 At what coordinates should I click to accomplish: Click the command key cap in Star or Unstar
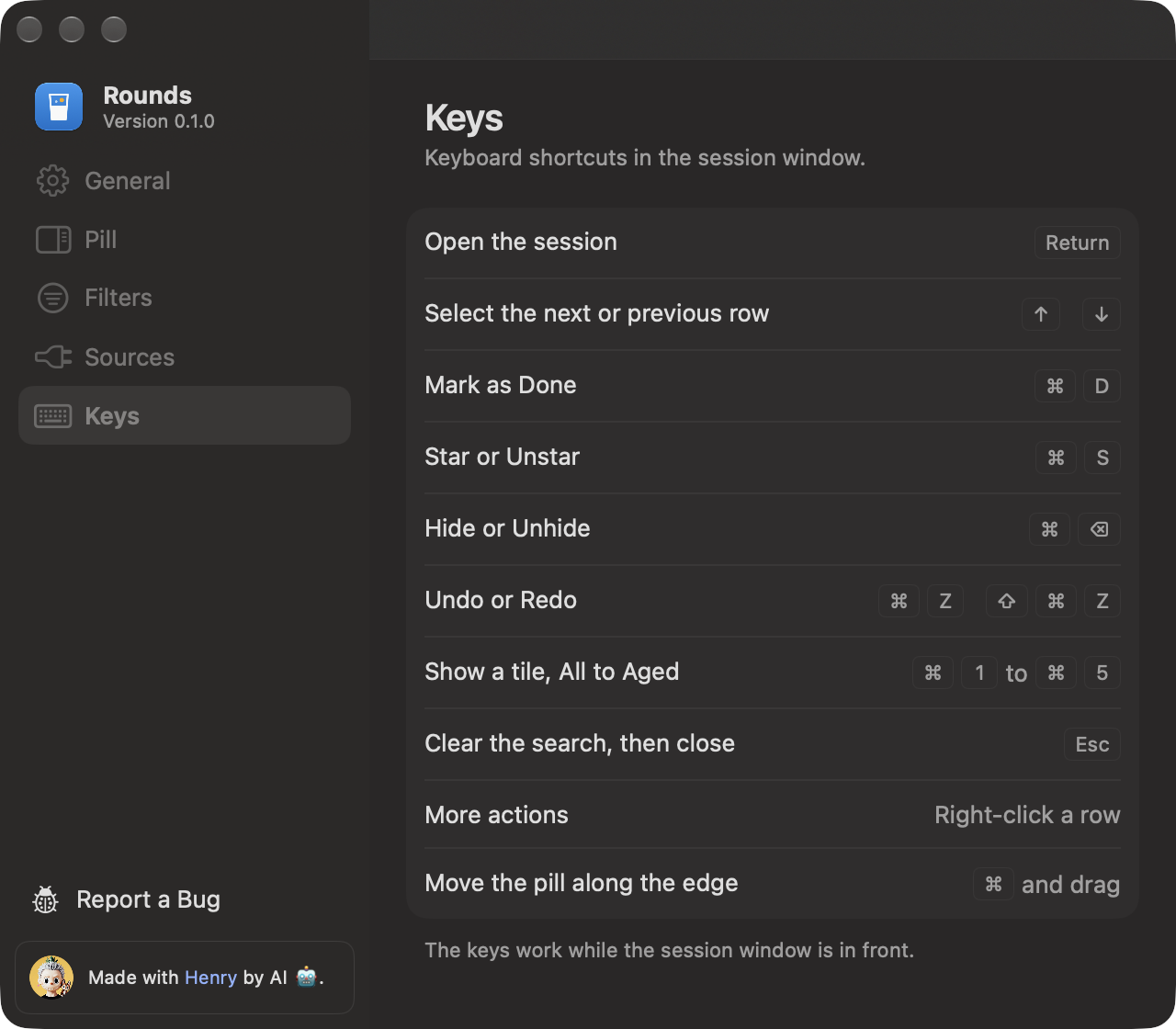1056,458
